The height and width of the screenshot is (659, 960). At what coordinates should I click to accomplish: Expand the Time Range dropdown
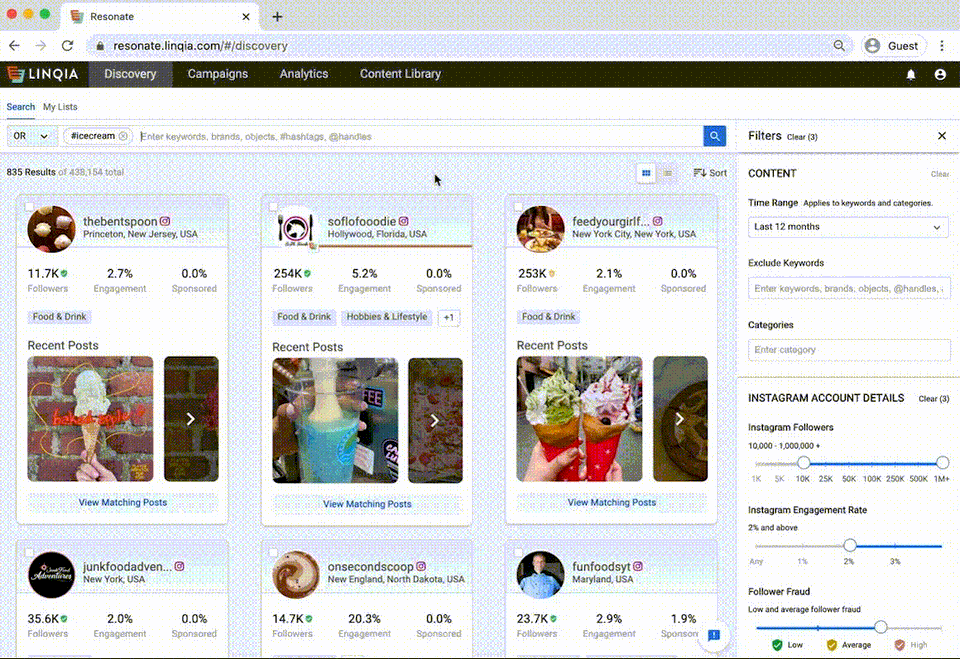(x=848, y=227)
